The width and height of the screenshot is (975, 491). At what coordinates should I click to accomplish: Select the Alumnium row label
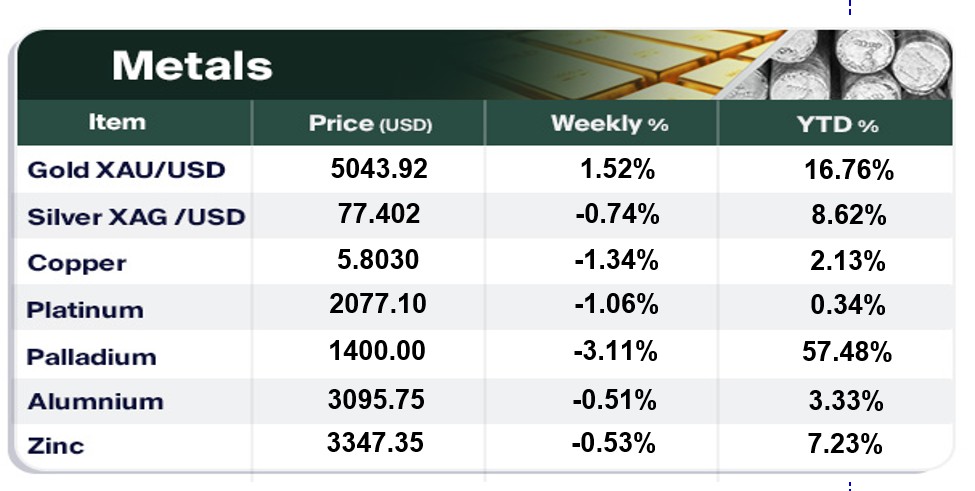95,402
